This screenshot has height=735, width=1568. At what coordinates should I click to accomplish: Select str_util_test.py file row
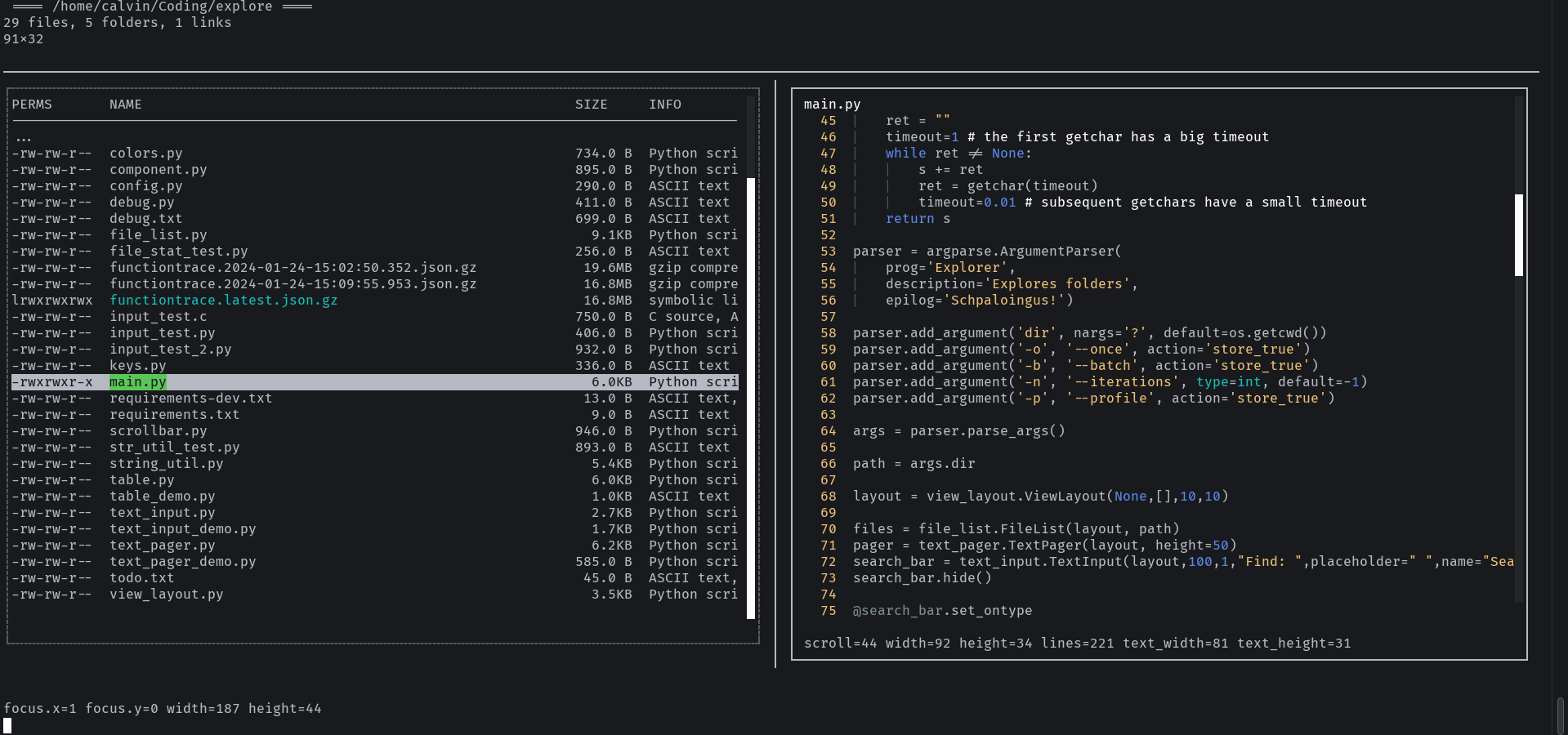click(374, 448)
